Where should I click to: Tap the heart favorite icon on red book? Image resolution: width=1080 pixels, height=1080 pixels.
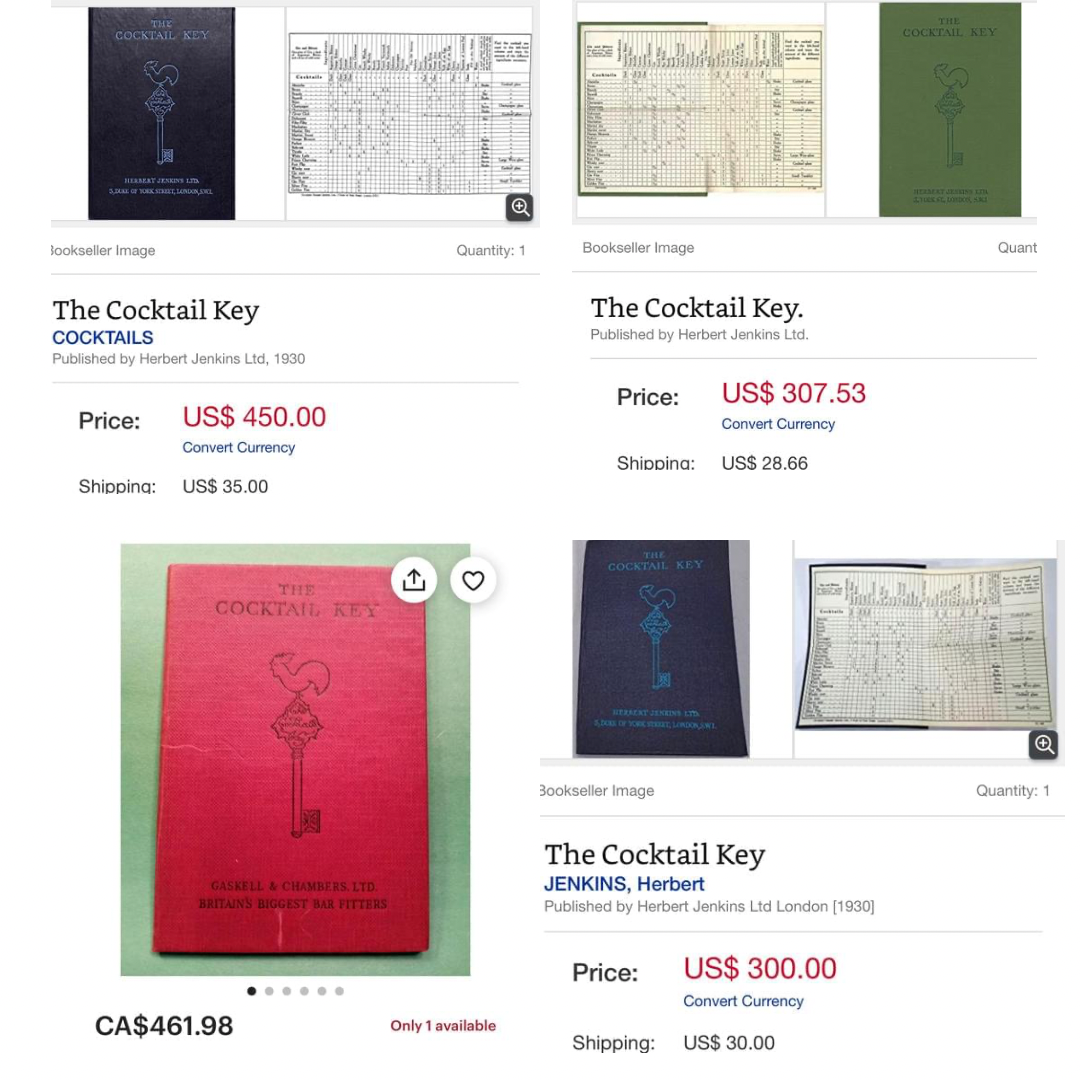(473, 581)
